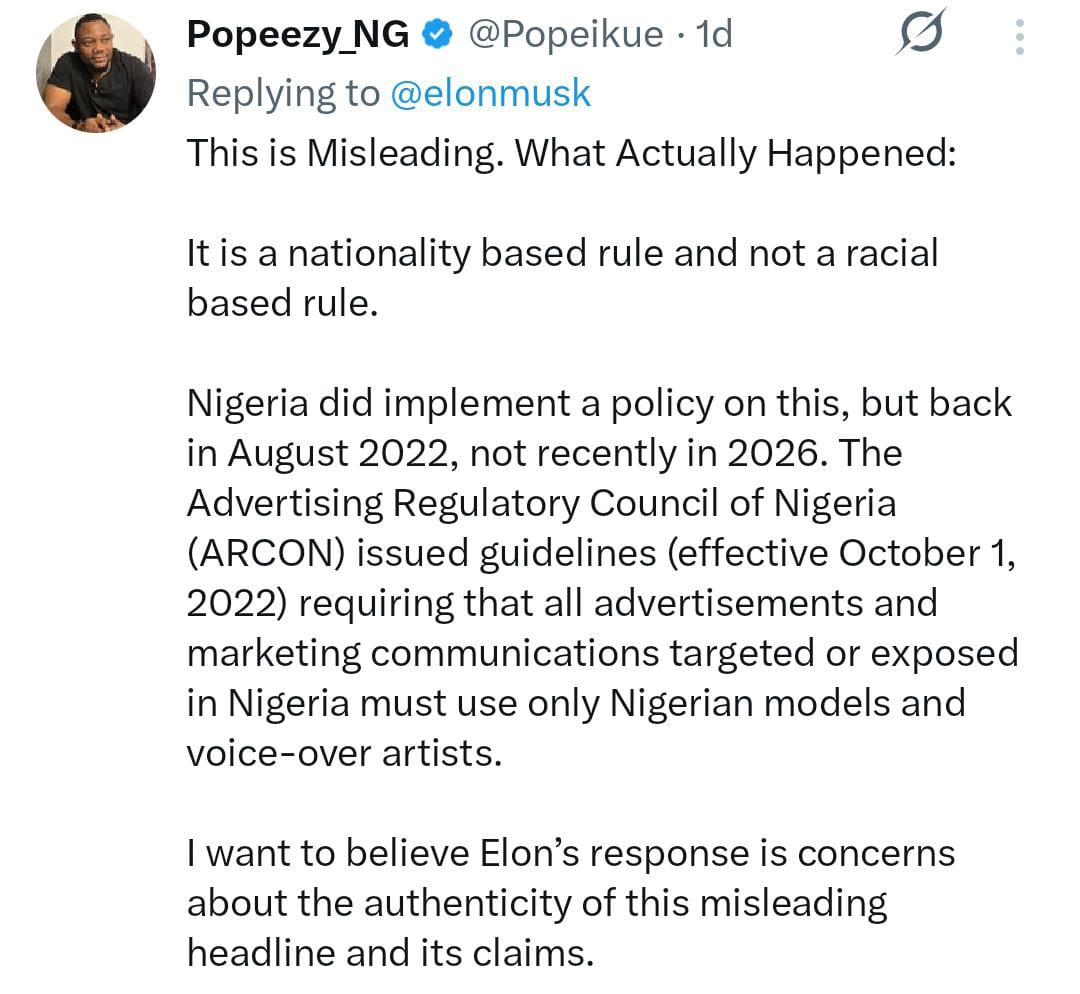
Task: Open the @elonmusk mention link
Action: pyautogui.click(x=490, y=94)
